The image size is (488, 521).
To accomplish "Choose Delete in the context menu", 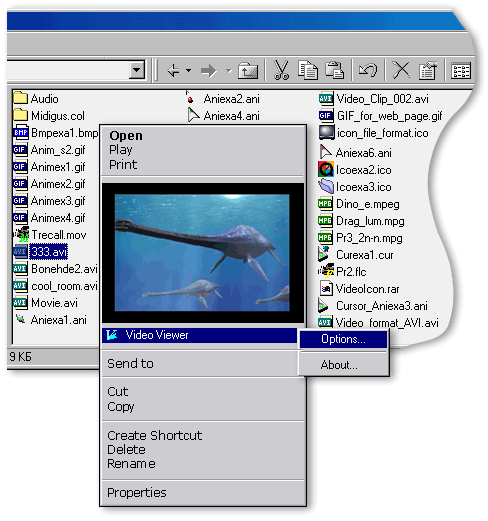I will 126,450.
